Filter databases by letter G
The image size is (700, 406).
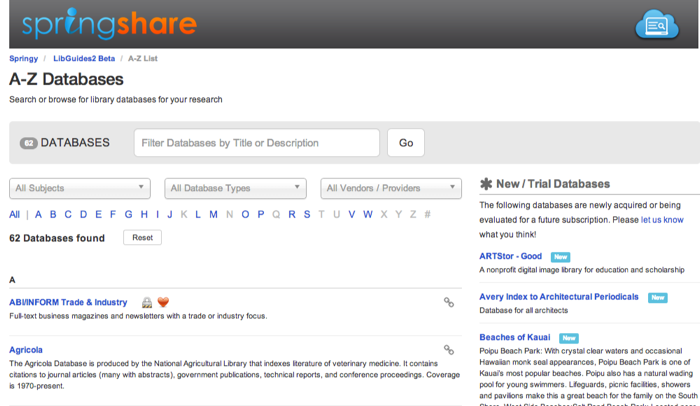coord(129,214)
